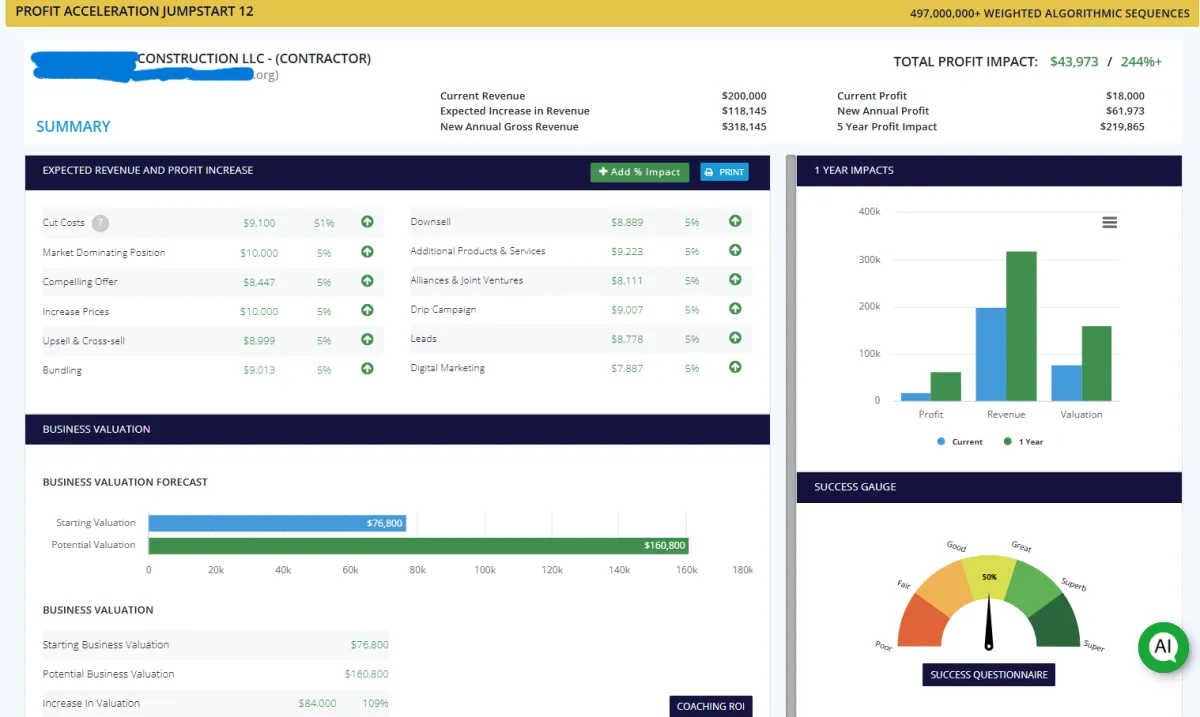This screenshot has width=1200, height=717.
Task: Click the green Revenue 1 Year chart bar
Action: [1021, 326]
